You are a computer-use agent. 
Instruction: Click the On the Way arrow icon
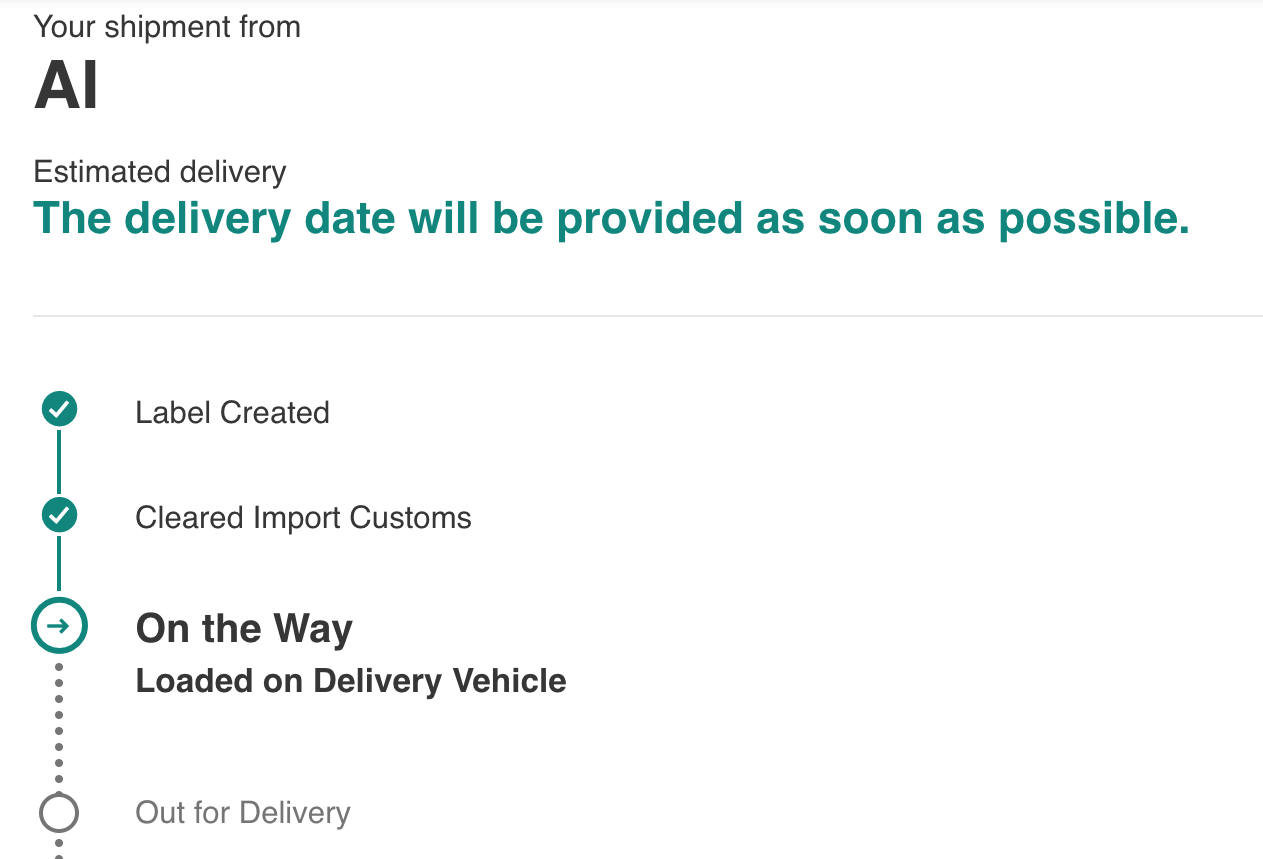(59, 626)
